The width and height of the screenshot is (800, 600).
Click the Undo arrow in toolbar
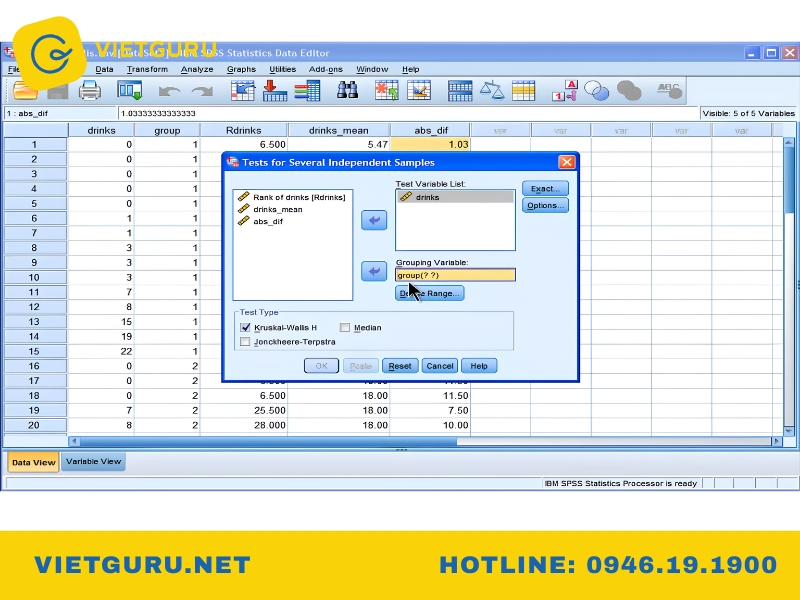pos(169,91)
